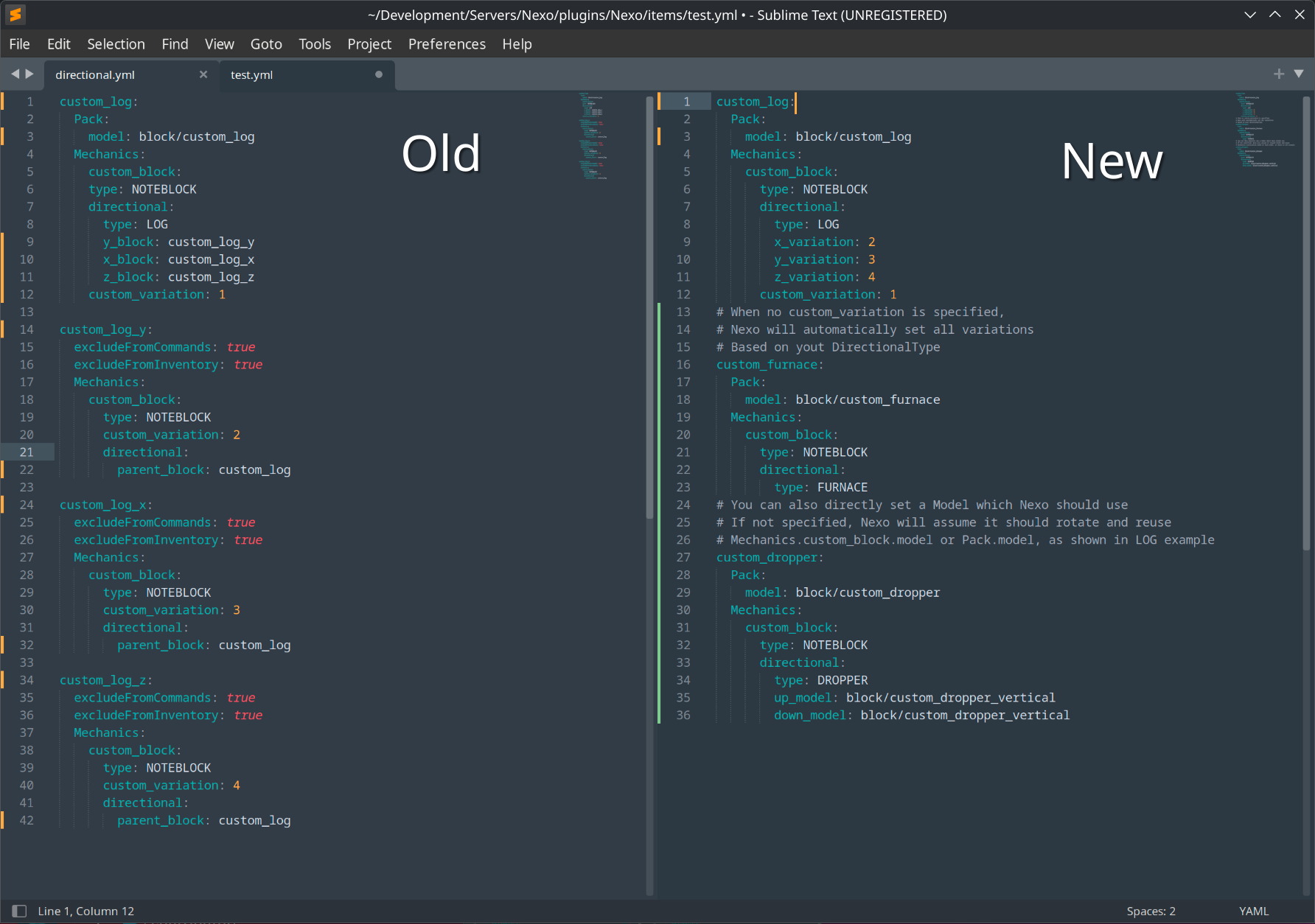Minimize the window using the down chevron
This screenshot has height=924, width=1315.
click(1250, 15)
